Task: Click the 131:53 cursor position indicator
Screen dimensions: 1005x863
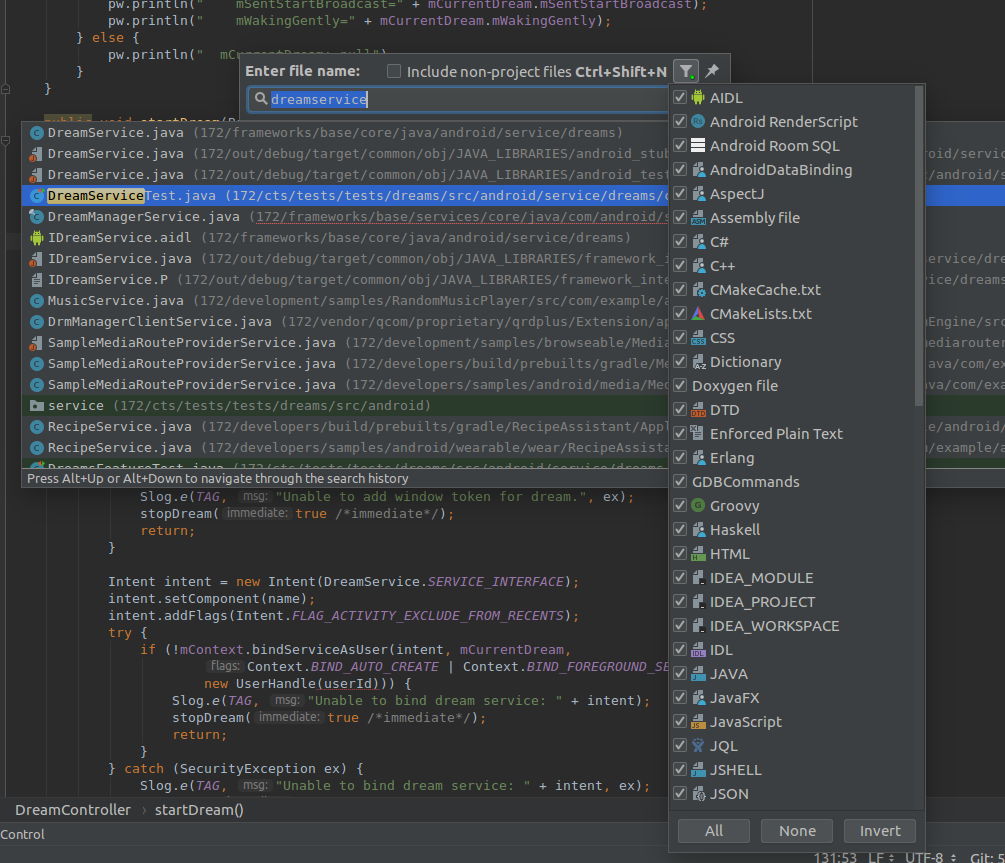Action: click(x=835, y=857)
